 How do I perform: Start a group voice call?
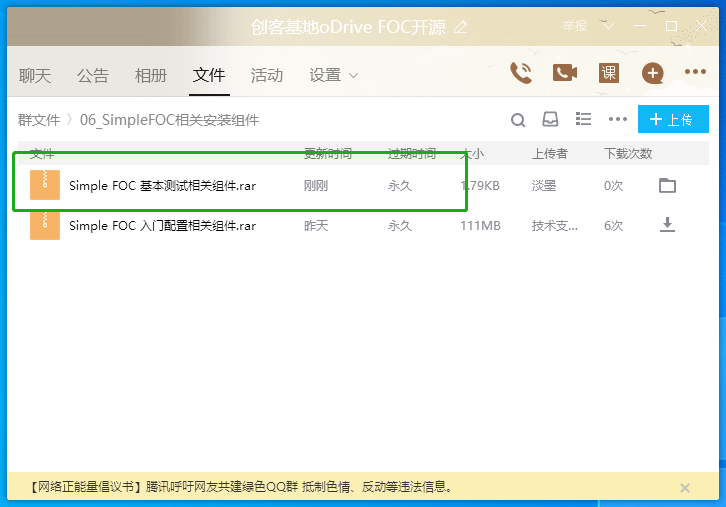[521, 73]
